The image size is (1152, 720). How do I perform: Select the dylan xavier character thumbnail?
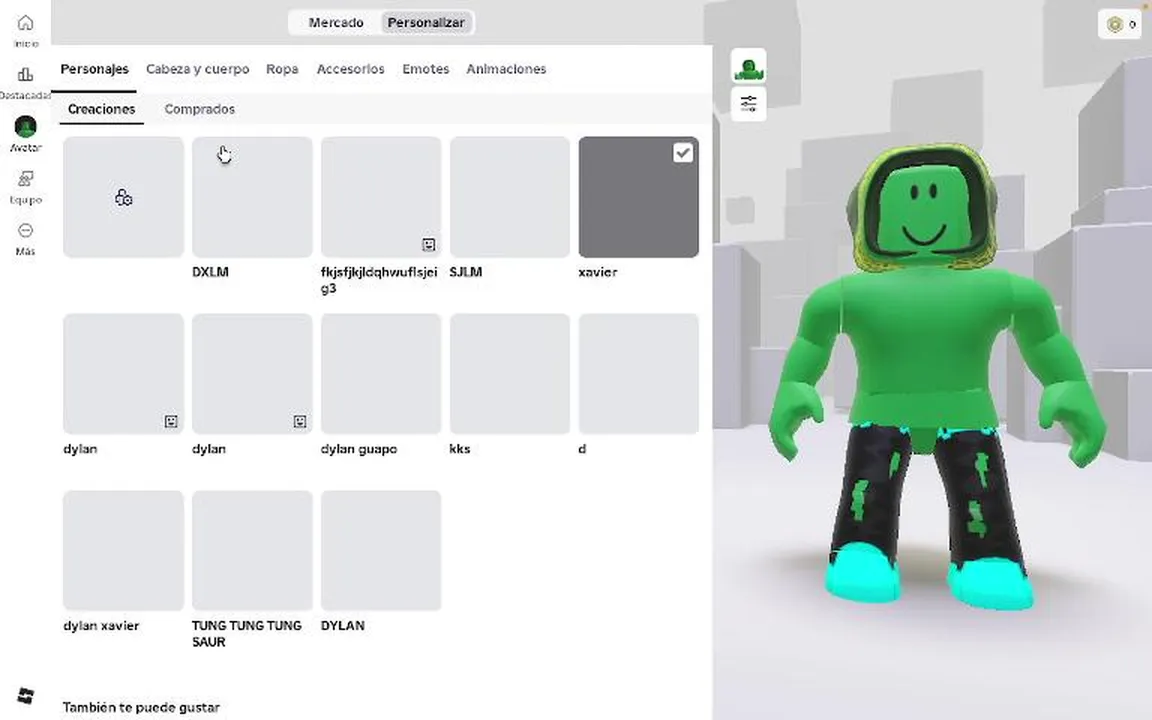(123, 550)
